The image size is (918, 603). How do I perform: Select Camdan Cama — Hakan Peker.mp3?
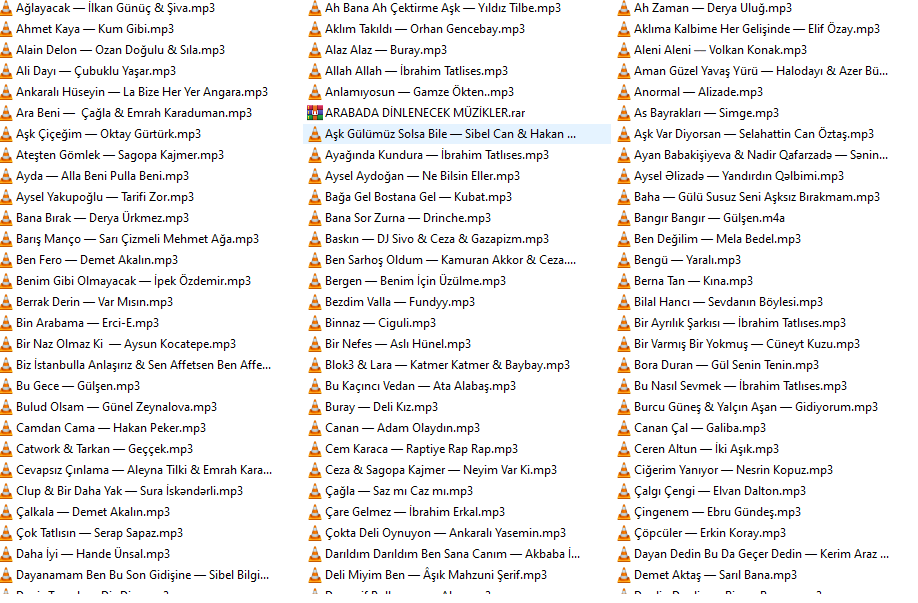(111, 428)
